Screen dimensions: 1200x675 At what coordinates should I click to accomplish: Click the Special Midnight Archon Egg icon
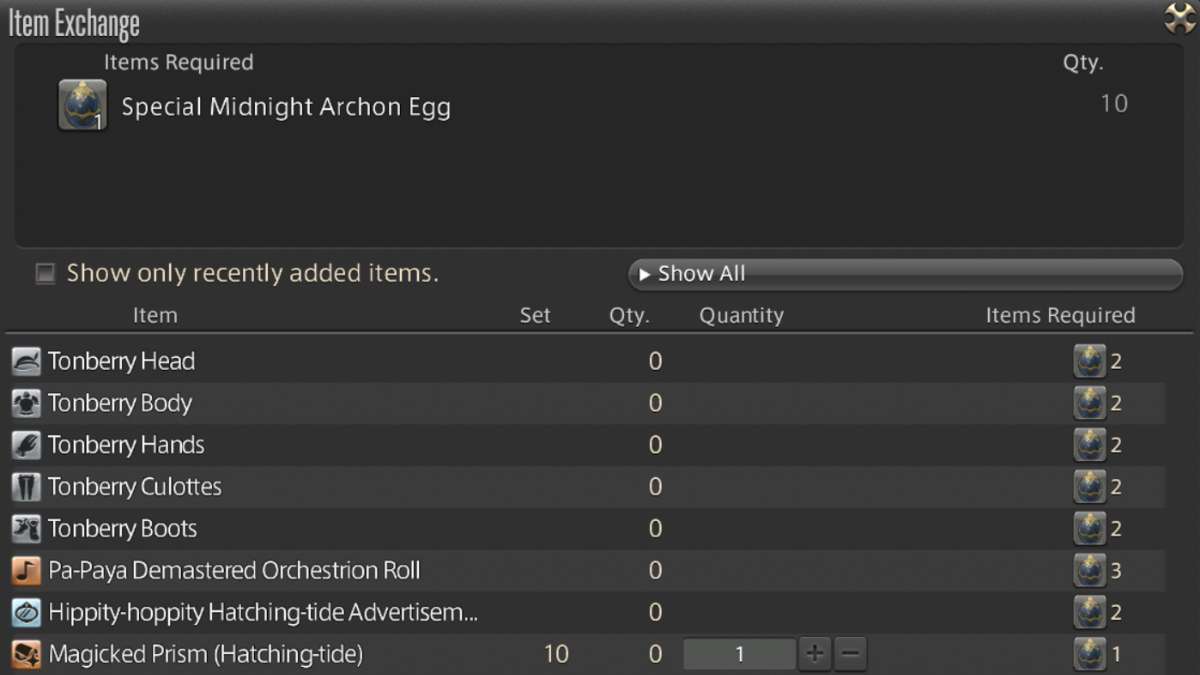click(82, 103)
